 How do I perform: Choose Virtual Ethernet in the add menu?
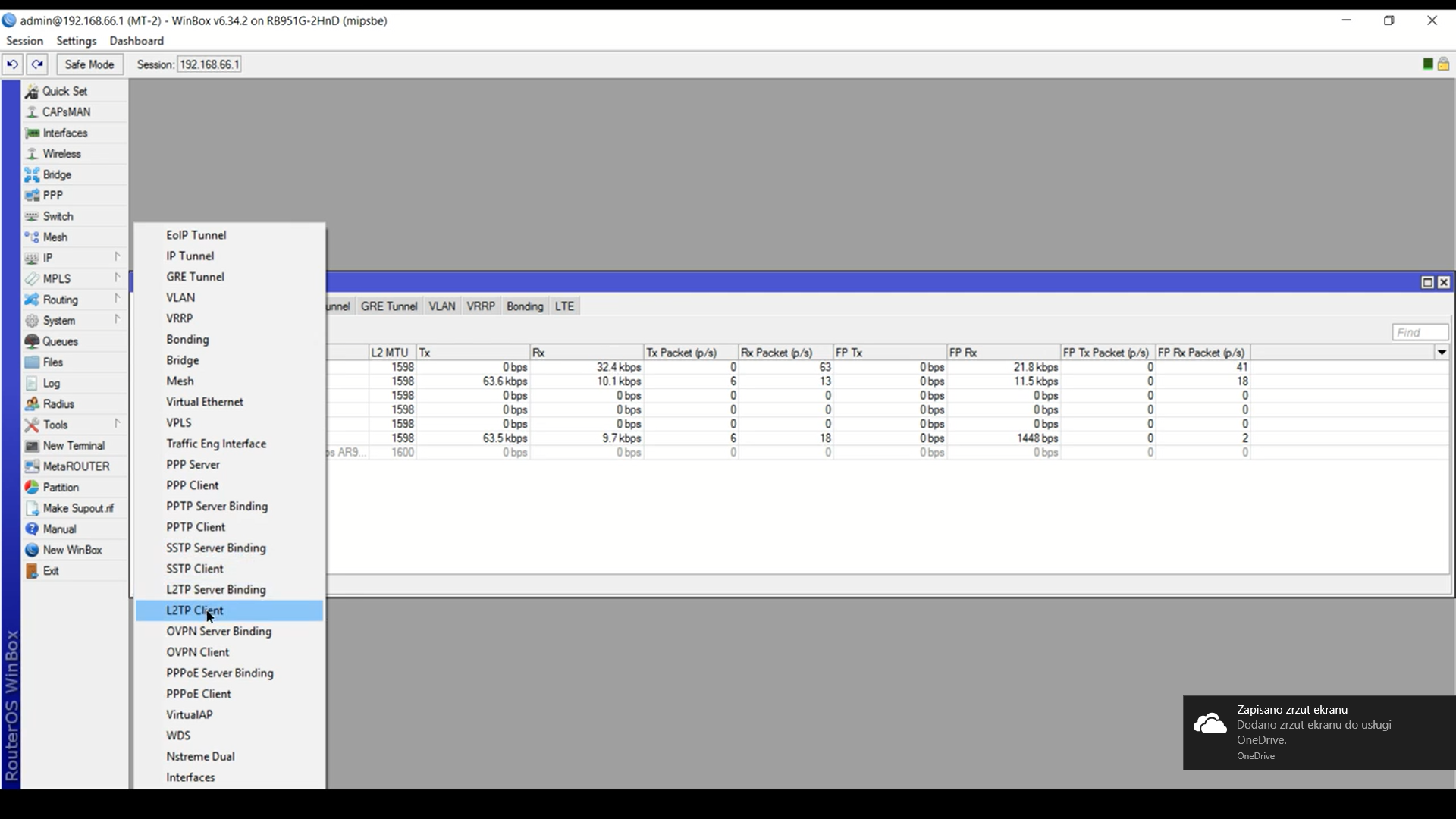tap(229, 402)
